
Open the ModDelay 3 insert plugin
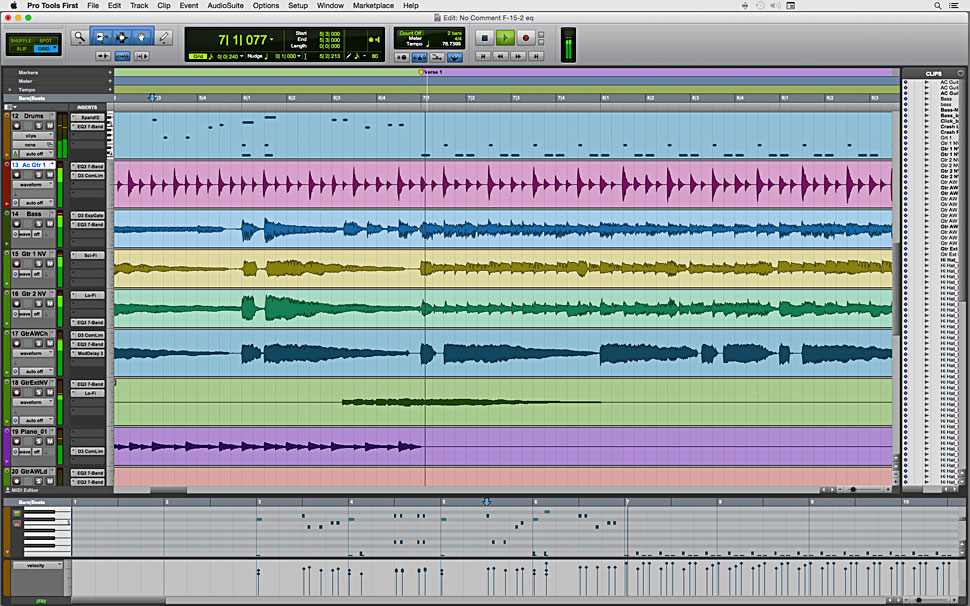click(90, 353)
